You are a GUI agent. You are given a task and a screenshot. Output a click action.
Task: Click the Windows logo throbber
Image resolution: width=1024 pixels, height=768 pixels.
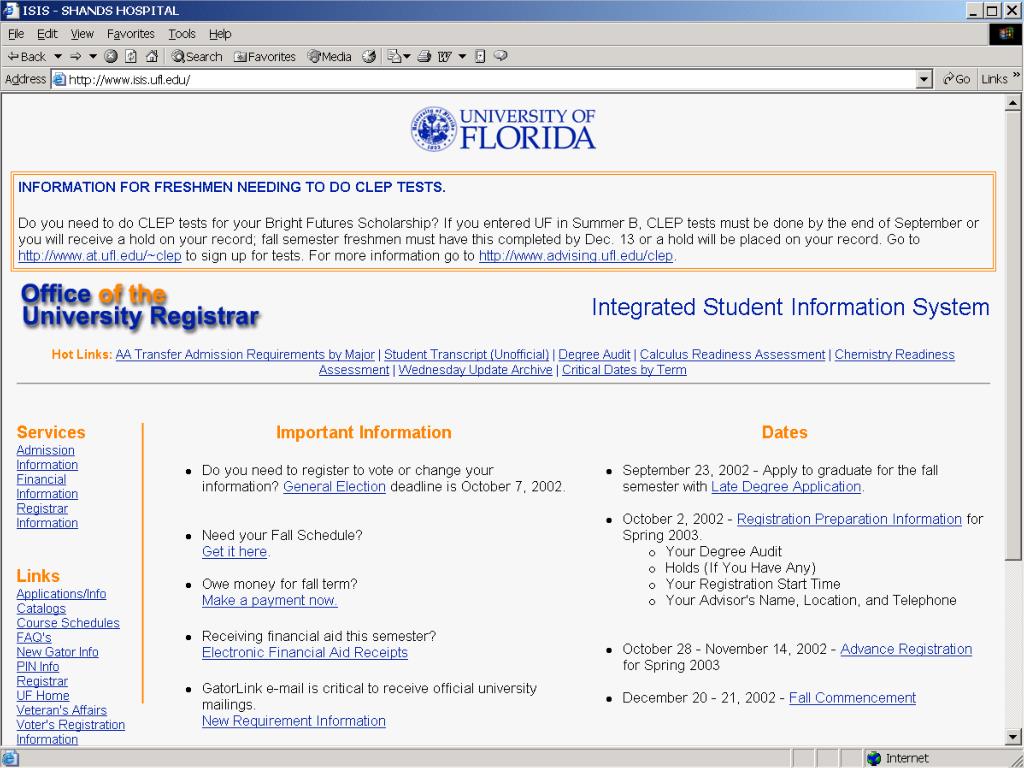coord(1006,34)
